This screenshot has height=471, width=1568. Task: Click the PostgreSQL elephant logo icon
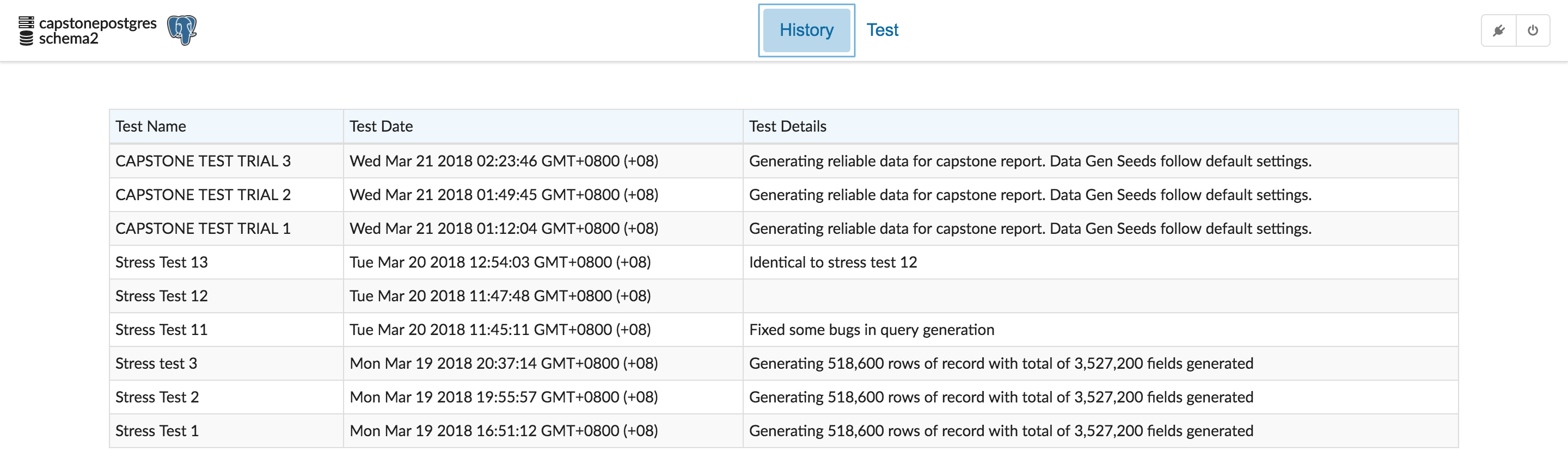(x=182, y=30)
